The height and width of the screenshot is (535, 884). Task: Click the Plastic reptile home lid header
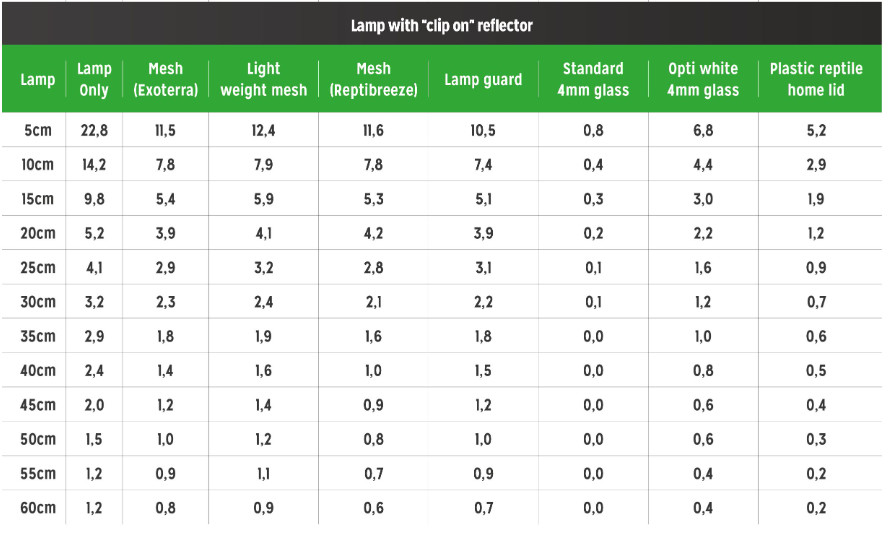click(816, 79)
